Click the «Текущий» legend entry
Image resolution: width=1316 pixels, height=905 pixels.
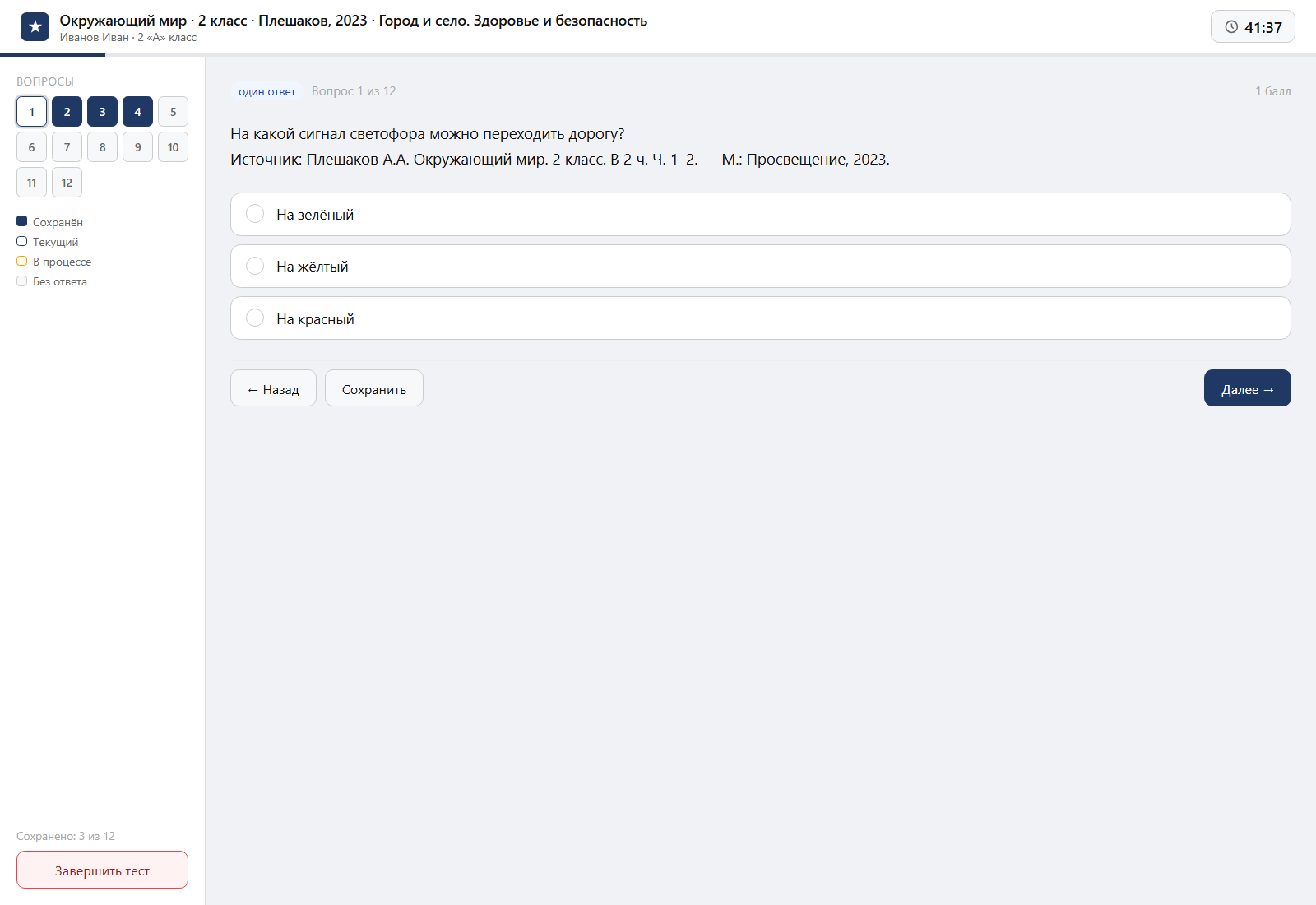click(x=48, y=242)
